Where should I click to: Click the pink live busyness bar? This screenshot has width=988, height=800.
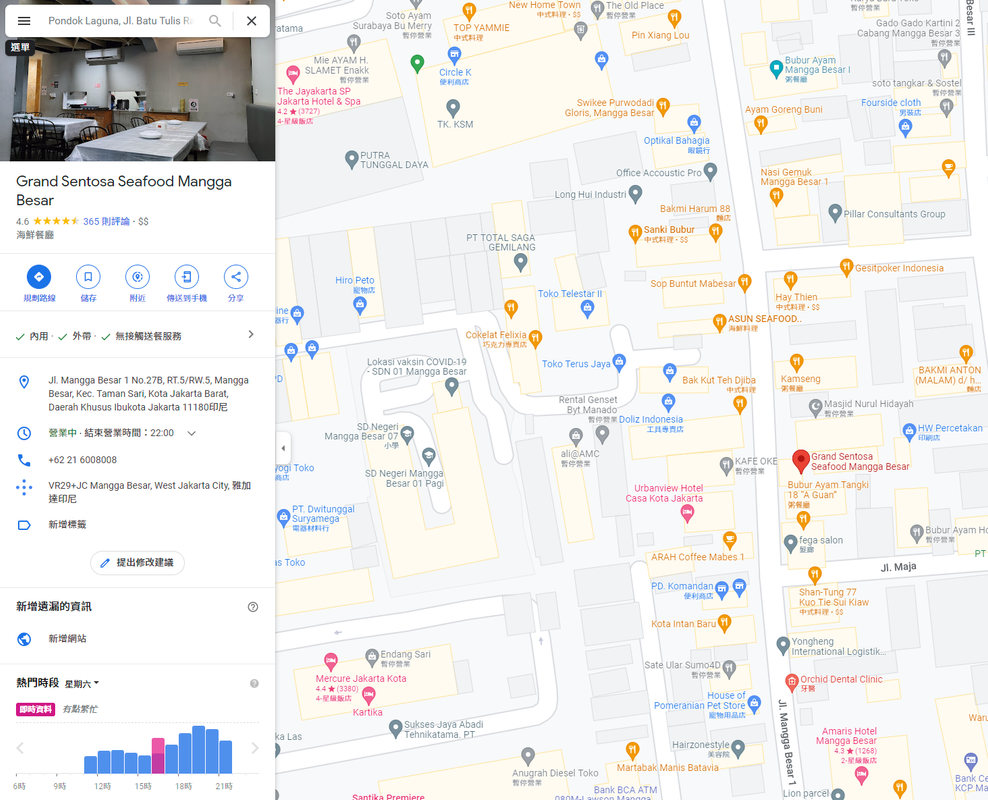click(x=158, y=756)
